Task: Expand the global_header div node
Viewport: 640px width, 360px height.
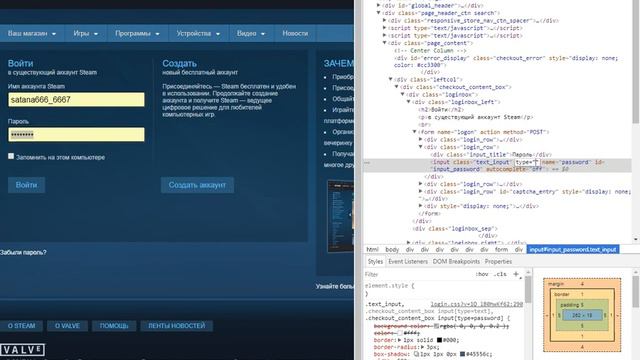Action: tap(378, 5)
